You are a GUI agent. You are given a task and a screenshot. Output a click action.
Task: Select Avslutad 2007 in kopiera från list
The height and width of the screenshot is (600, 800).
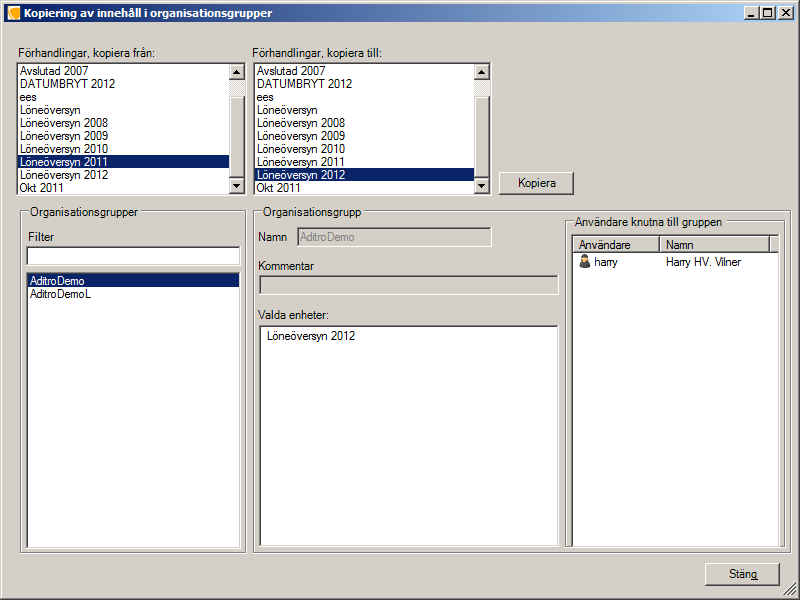coord(123,71)
